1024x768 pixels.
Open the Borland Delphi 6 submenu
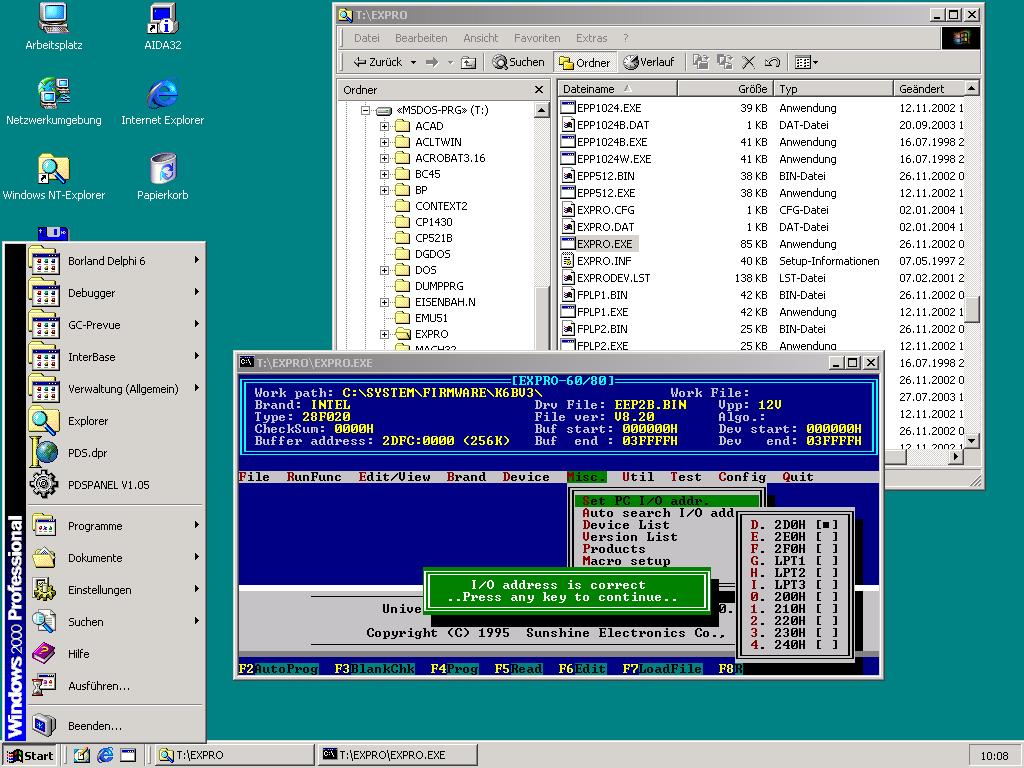click(x=106, y=261)
